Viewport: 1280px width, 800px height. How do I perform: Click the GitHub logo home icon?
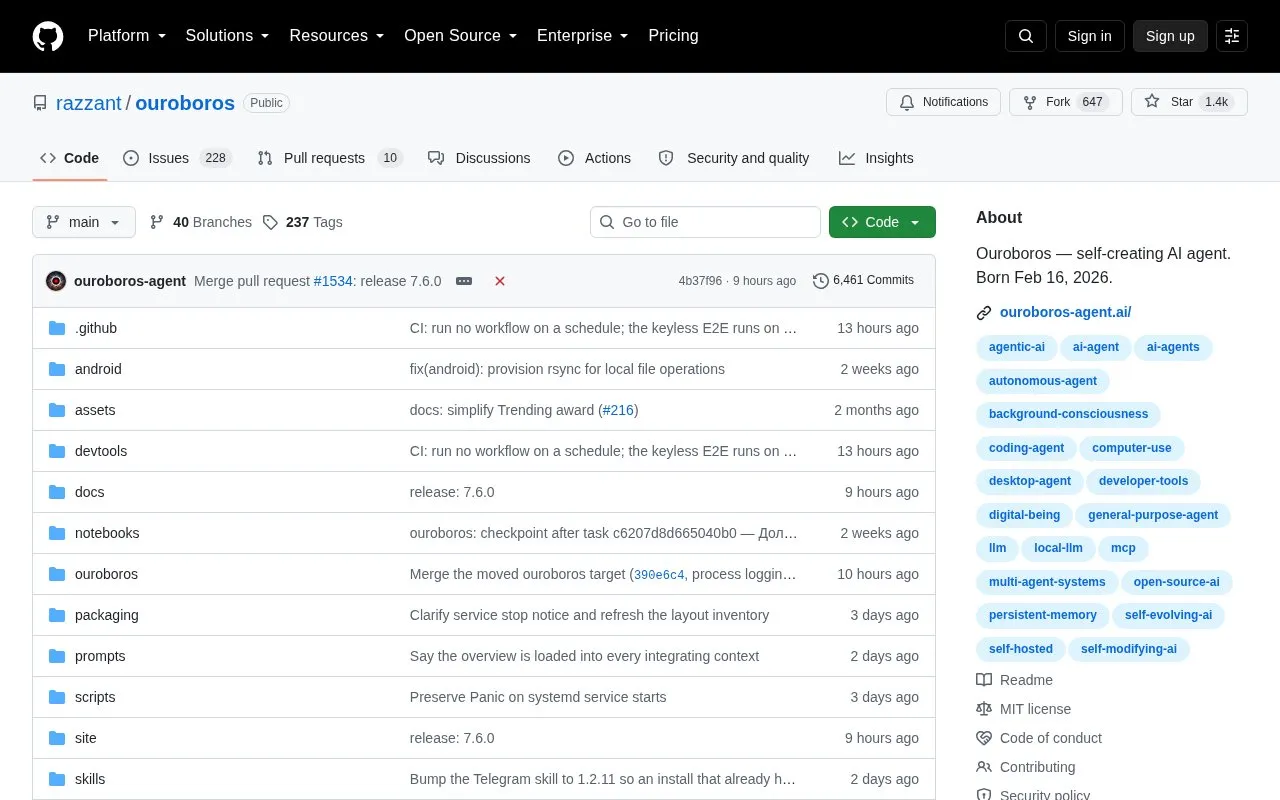point(48,36)
